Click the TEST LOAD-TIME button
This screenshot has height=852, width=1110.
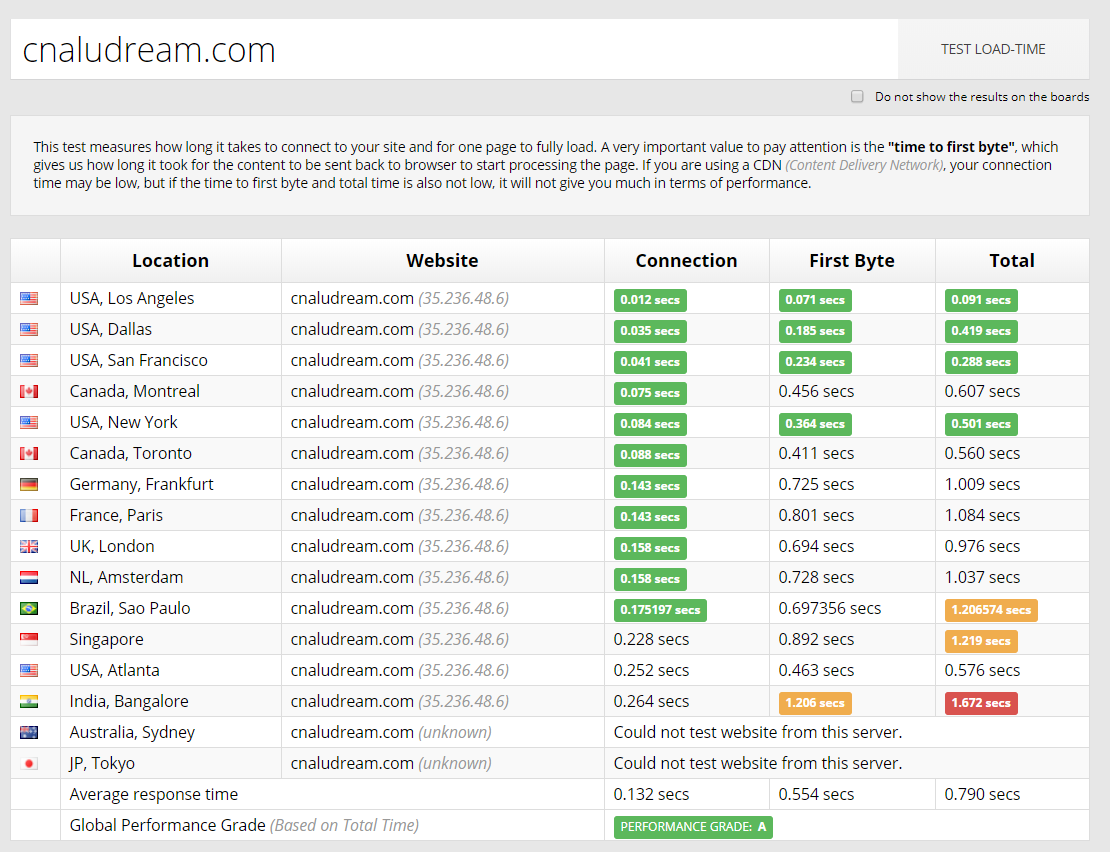click(993, 49)
